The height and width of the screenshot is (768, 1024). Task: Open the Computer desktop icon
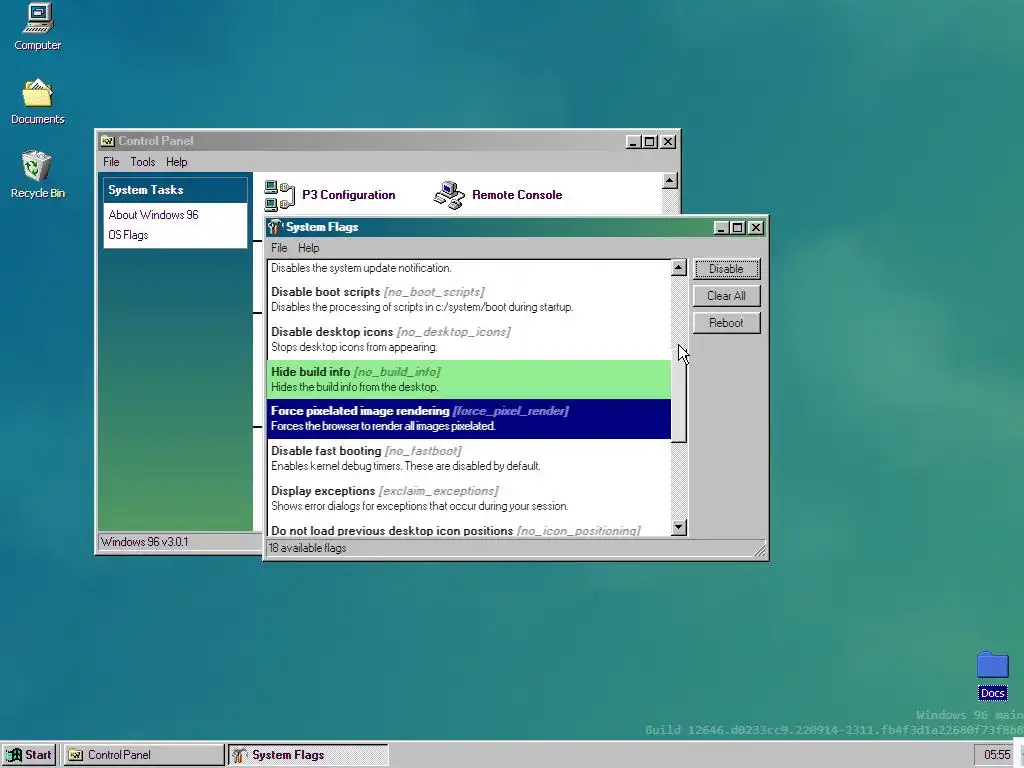[x=38, y=26]
